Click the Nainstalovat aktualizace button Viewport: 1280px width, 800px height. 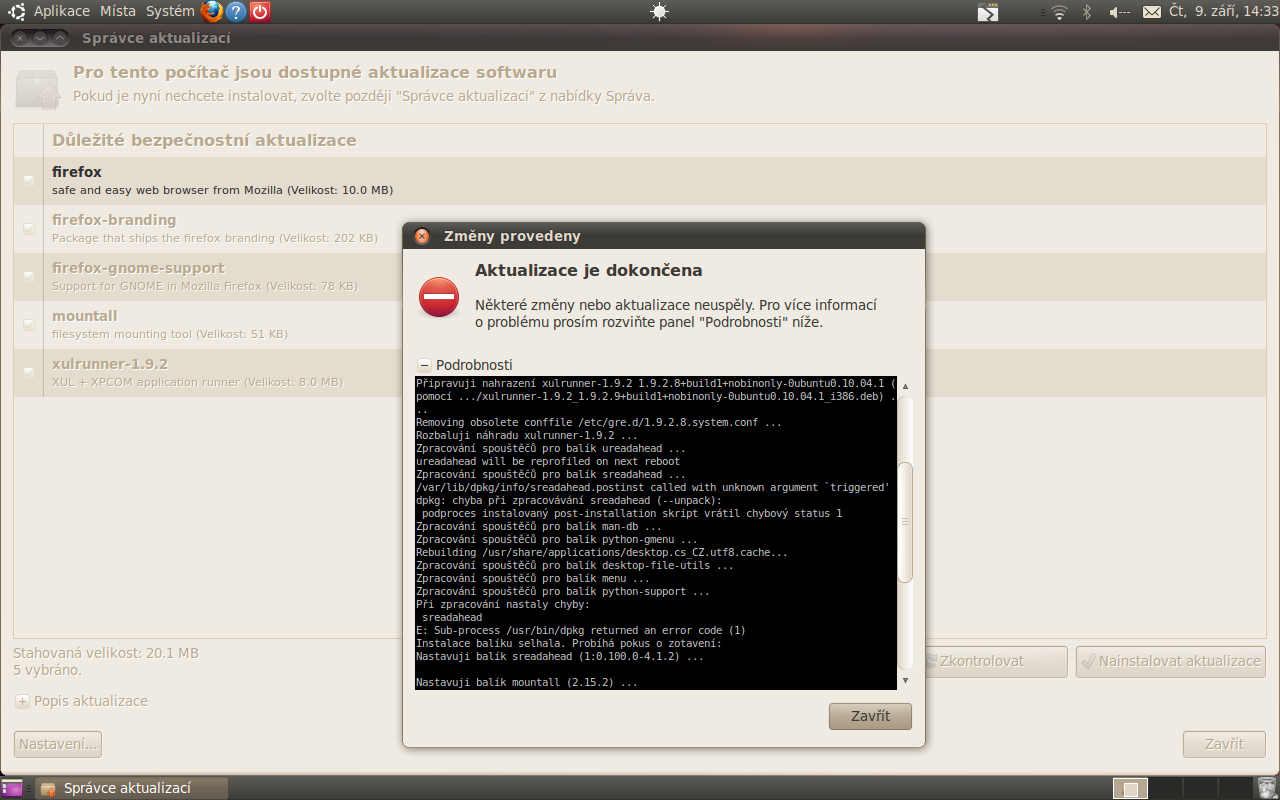(1171, 661)
